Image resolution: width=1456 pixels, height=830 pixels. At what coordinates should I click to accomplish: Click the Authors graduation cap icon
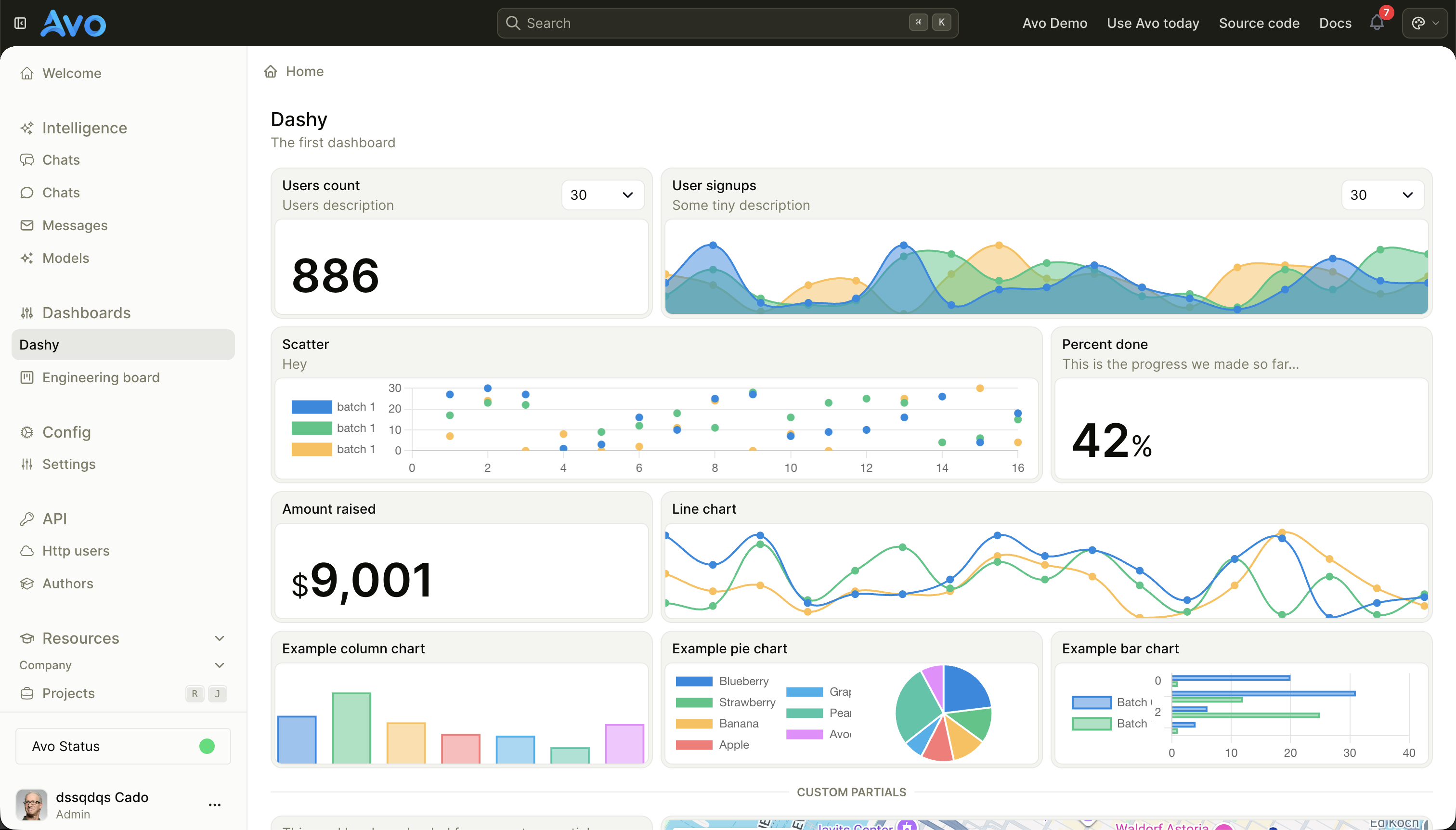27,584
